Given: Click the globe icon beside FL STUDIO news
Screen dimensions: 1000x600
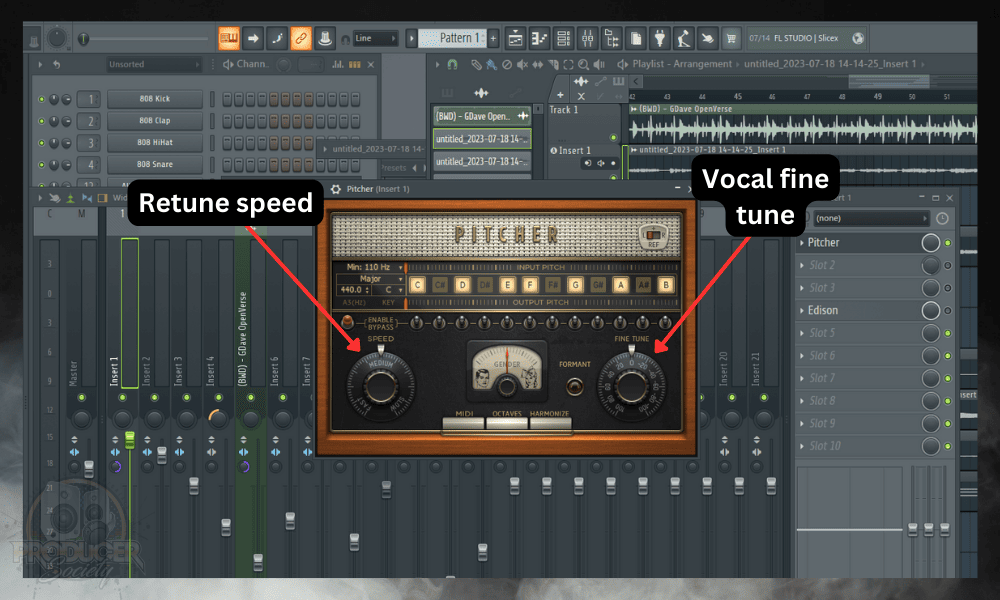Looking at the screenshot, I should [858, 38].
